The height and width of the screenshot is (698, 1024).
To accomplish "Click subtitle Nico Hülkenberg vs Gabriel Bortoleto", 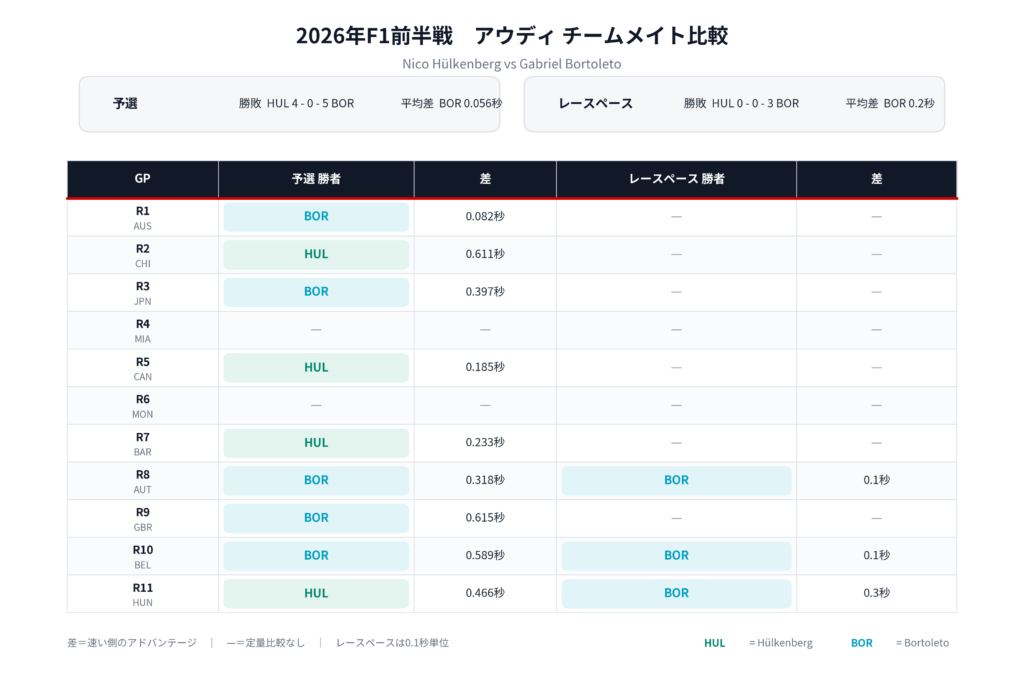I will 511,64.
